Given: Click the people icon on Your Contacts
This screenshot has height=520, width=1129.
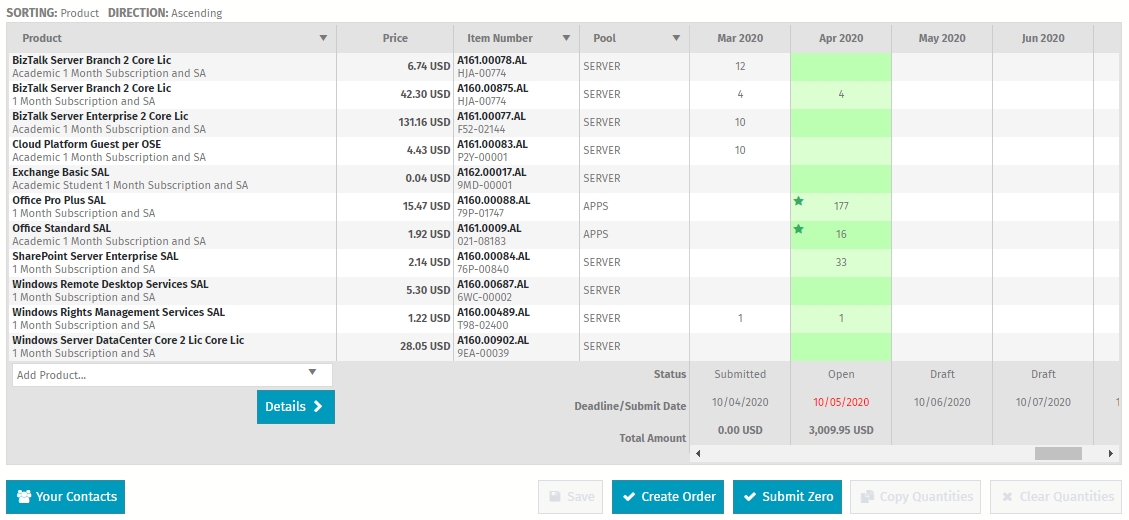Looking at the screenshot, I should [x=23, y=497].
